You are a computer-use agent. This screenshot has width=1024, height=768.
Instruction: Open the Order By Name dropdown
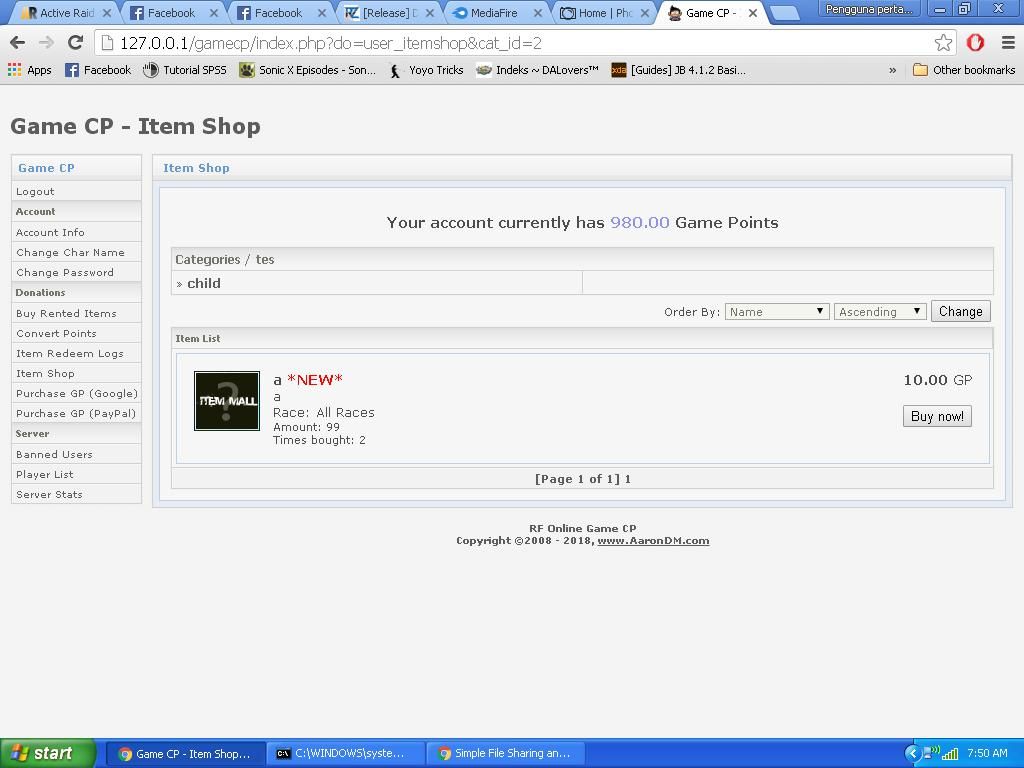777,312
